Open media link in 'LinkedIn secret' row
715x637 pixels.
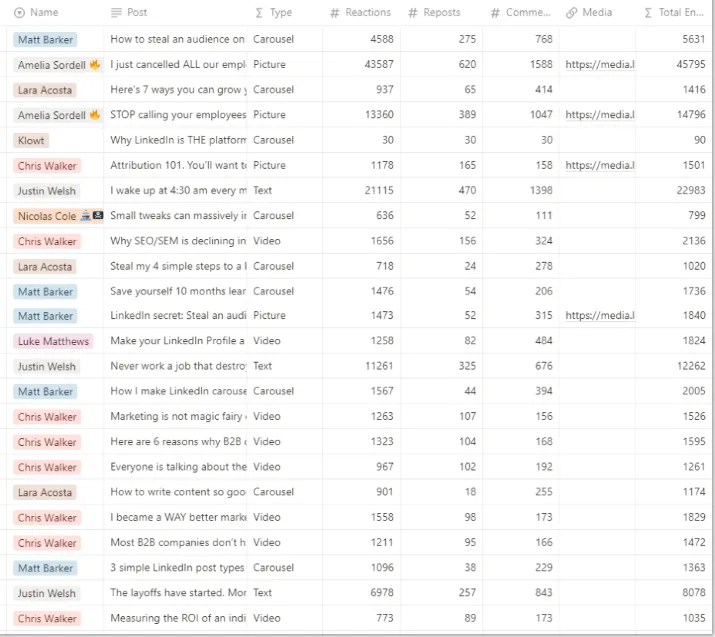tap(600, 316)
